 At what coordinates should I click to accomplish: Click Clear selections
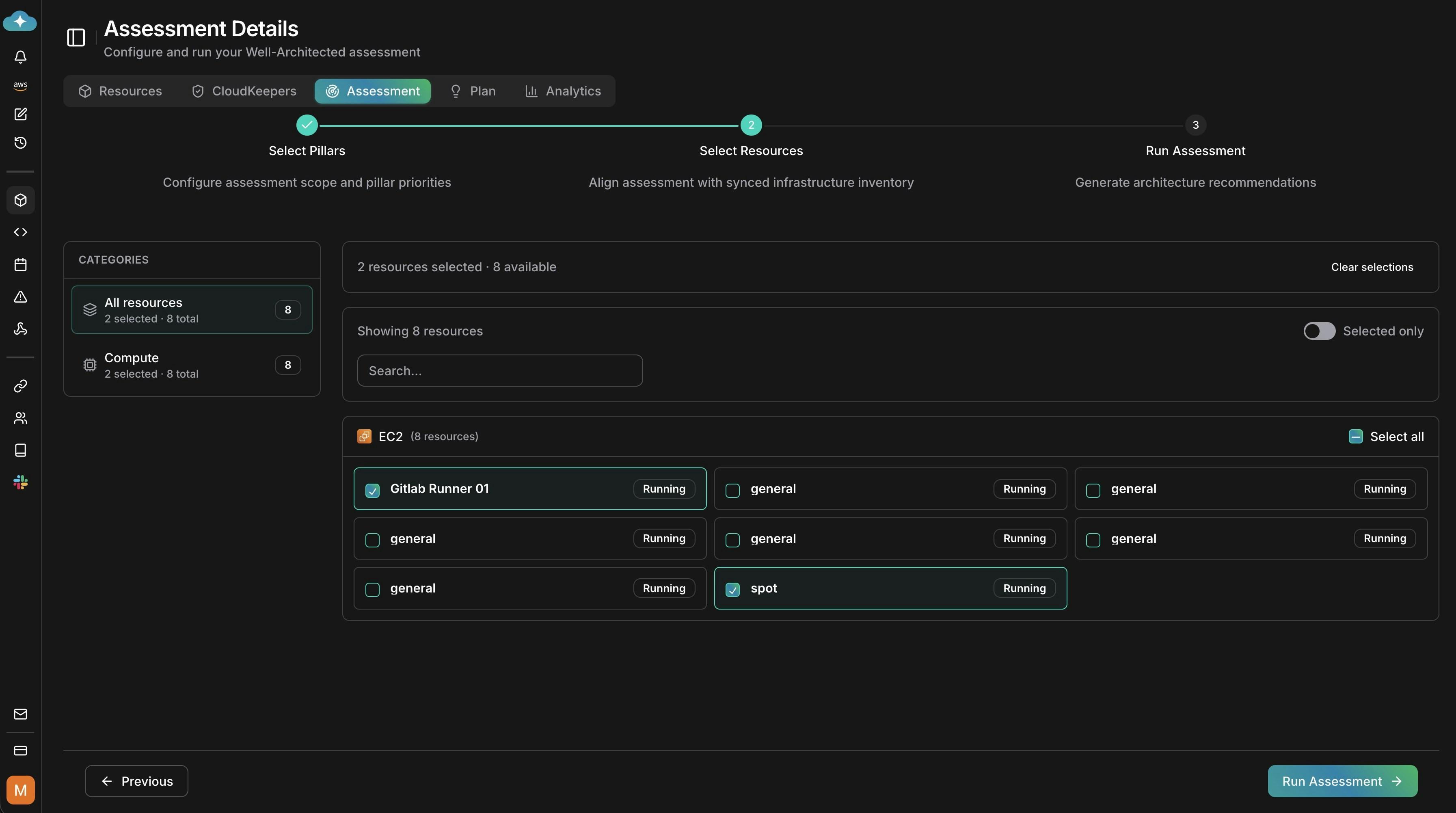(x=1372, y=267)
